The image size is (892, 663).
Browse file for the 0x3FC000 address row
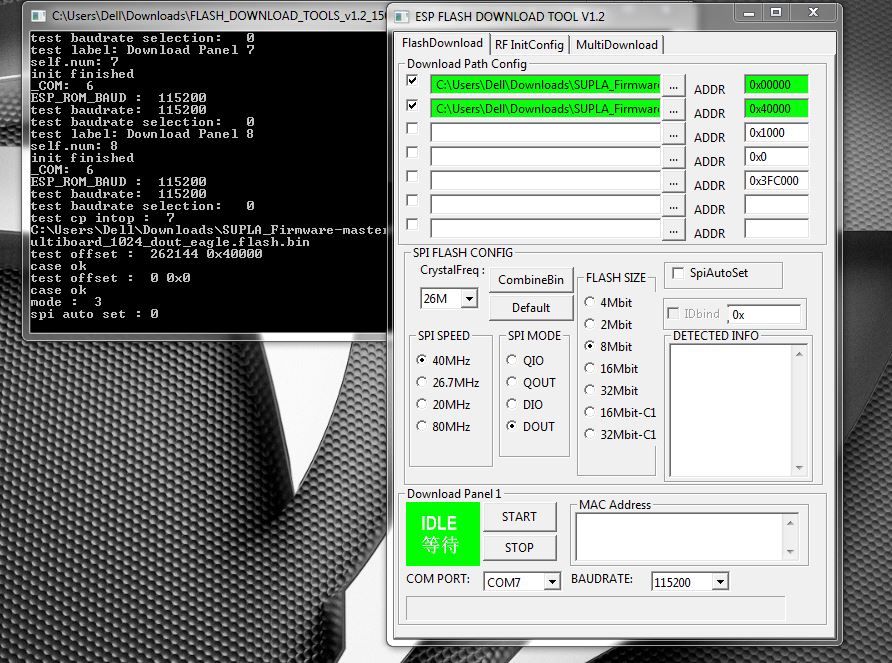click(674, 182)
